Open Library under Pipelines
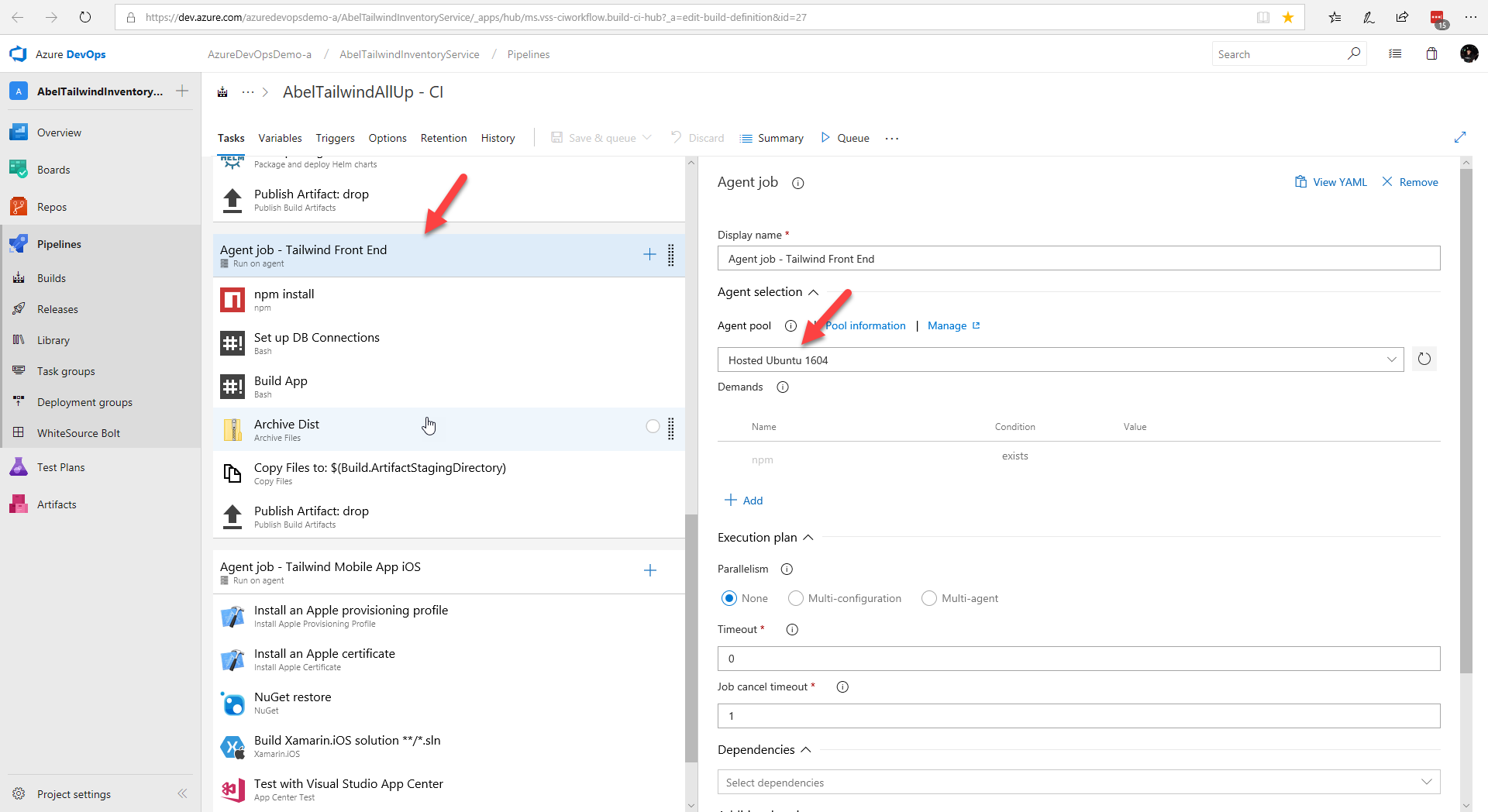This screenshot has height=812, width=1488. tap(53, 340)
